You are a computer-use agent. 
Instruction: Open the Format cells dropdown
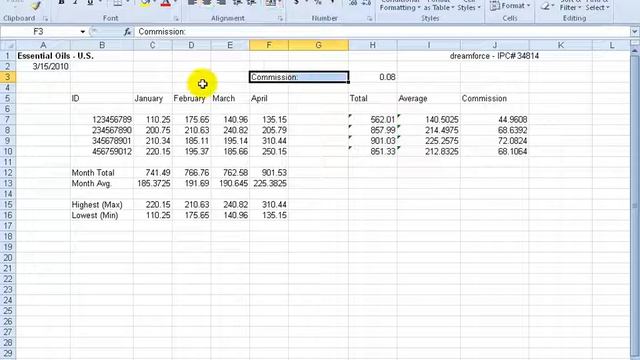[x=510, y=6]
